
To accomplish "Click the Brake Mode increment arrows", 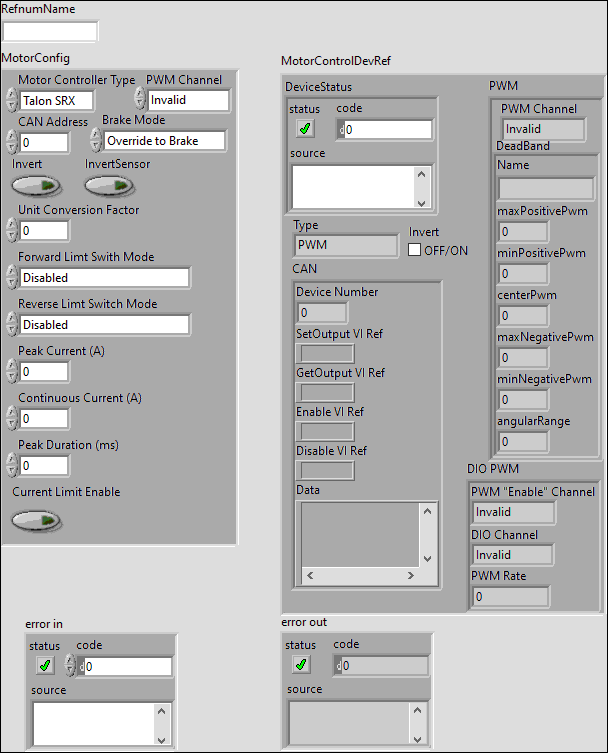I will pos(96,140).
